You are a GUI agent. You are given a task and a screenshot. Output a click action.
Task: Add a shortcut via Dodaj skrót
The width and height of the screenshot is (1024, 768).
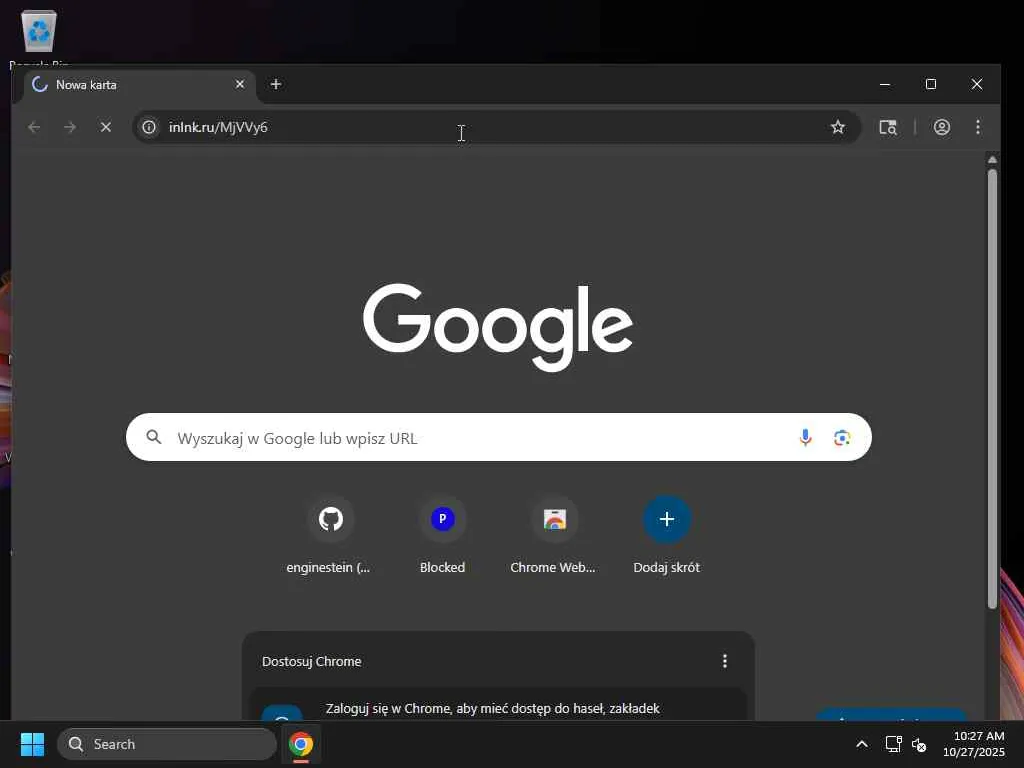(x=666, y=536)
